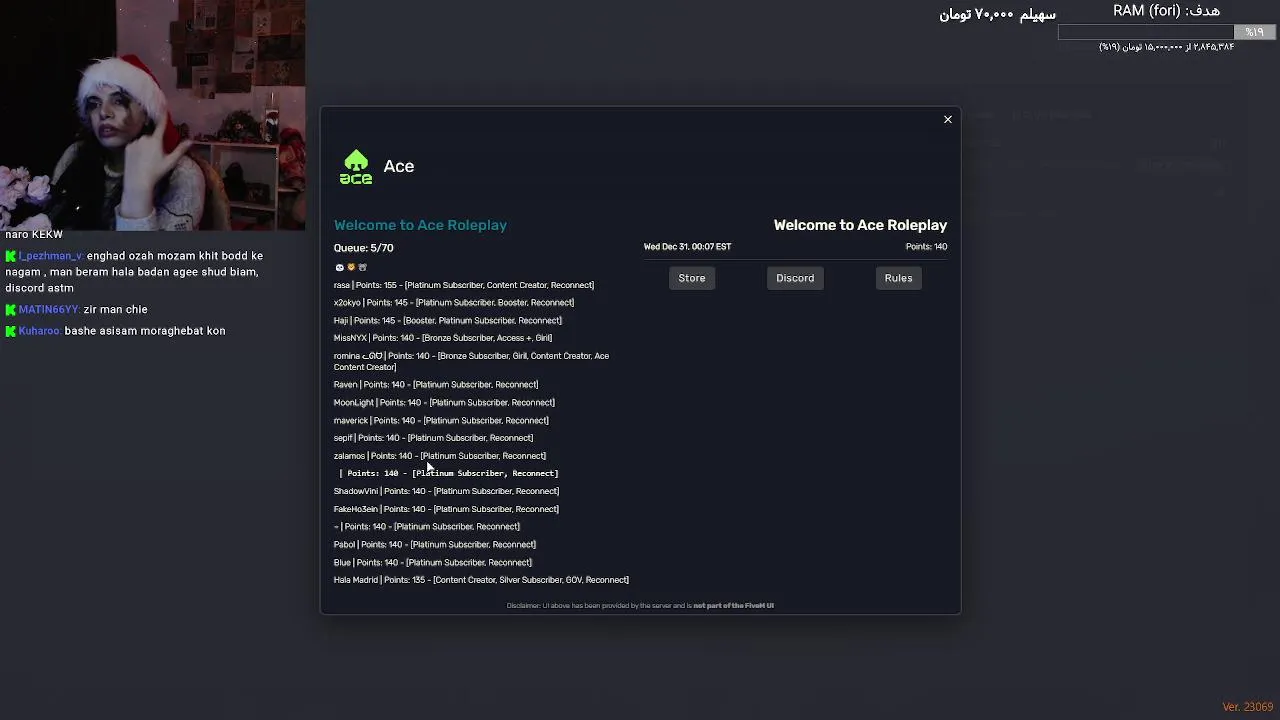The width and height of the screenshot is (1280, 720).
Task: Open the Store button
Action: coord(692,278)
